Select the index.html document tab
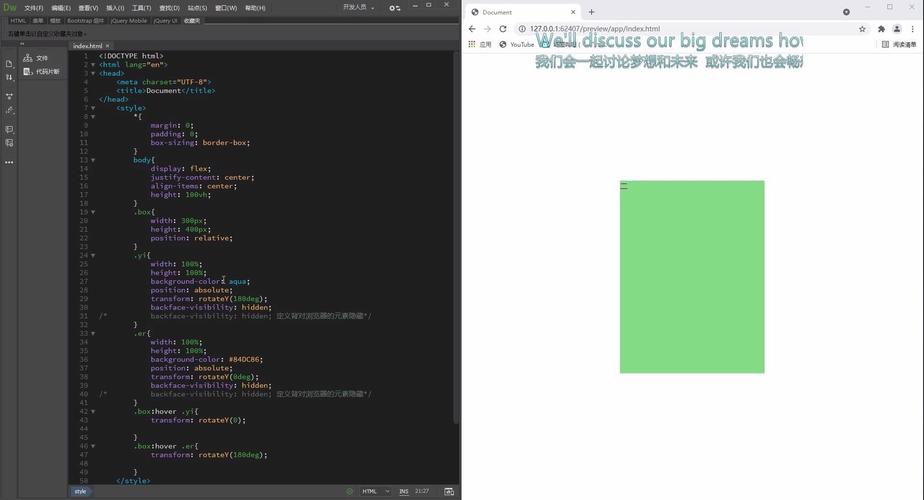The image size is (924, 500). (87, 46)
